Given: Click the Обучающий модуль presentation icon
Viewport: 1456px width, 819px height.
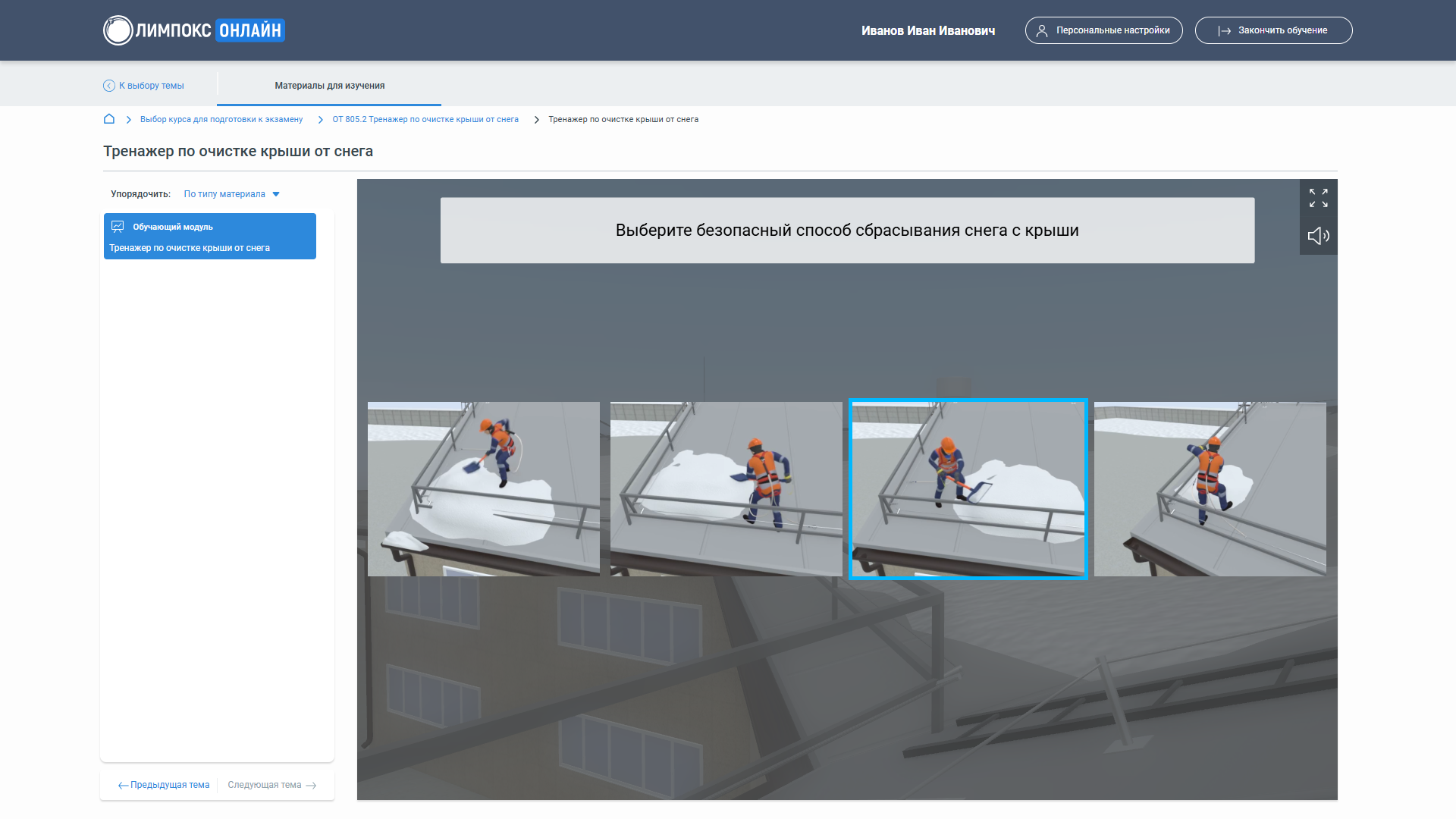Looking at the screenshot, I should 118,227.
